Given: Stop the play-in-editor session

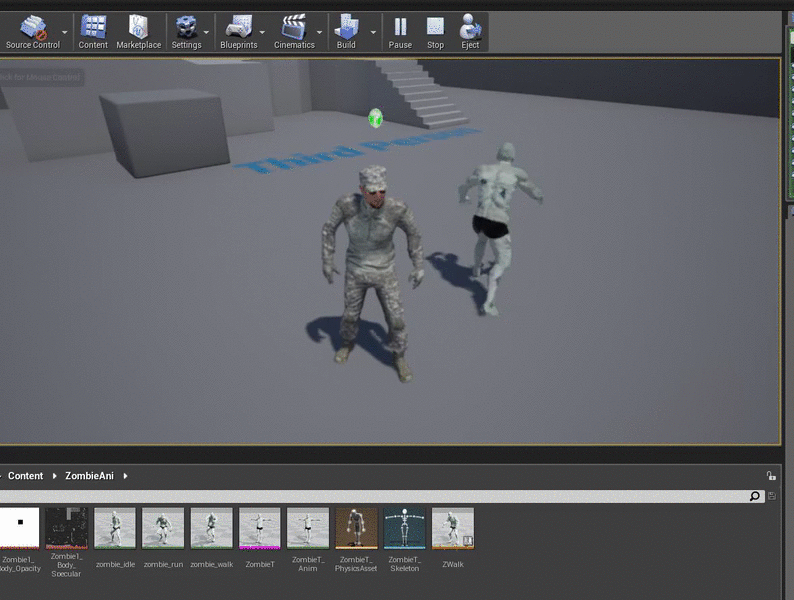Looking at the screenshot, I should 435,31.
